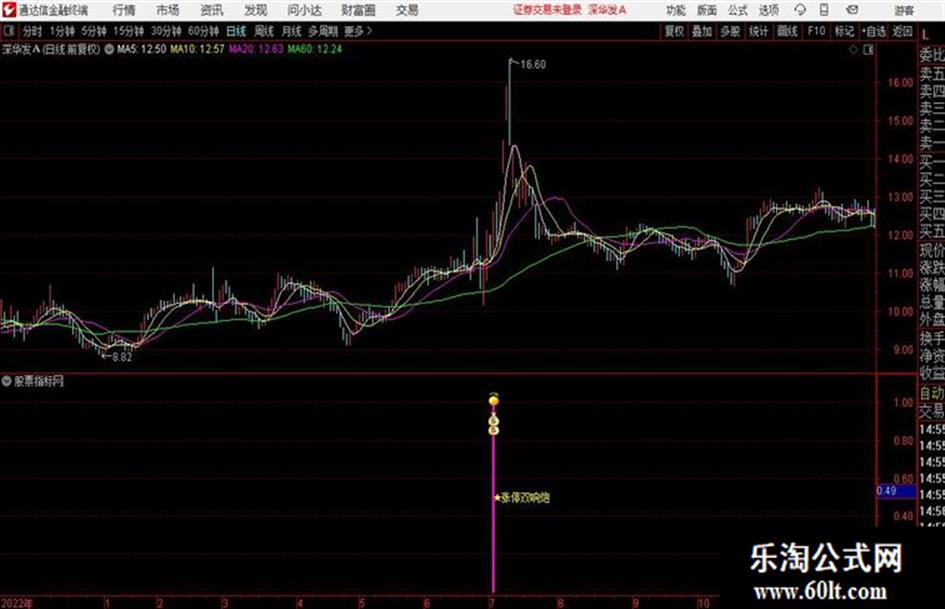945x609 pixels.
Task: Open the 行情 menu
Action: click(124, 10)
